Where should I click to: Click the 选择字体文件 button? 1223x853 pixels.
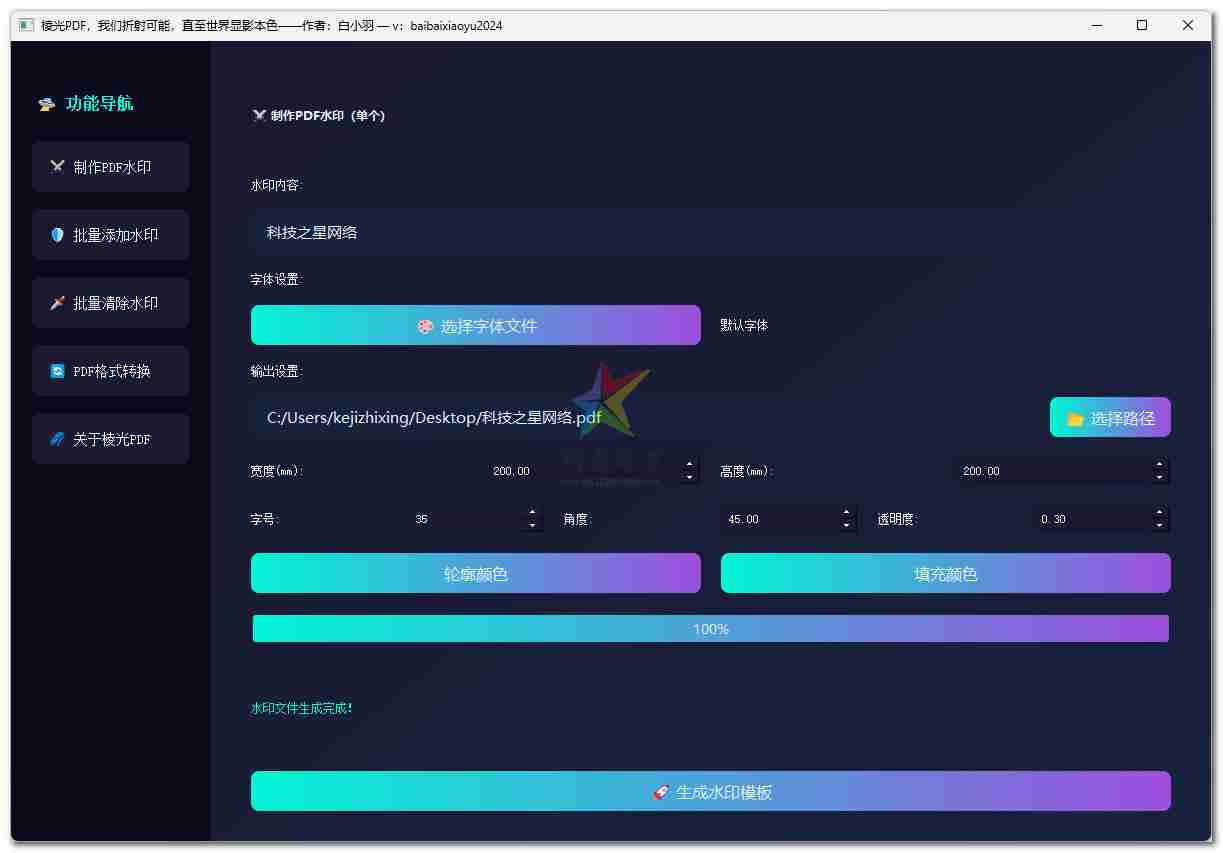click(x=475, y=326)
